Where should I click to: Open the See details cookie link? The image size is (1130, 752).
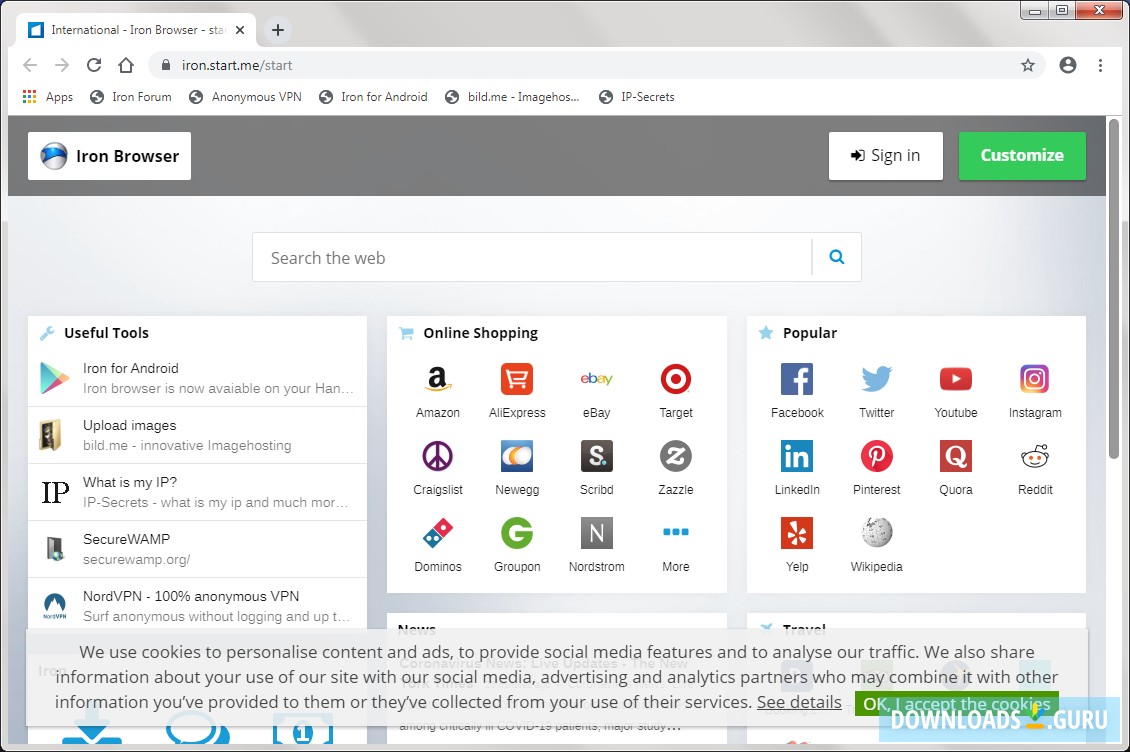798,702
